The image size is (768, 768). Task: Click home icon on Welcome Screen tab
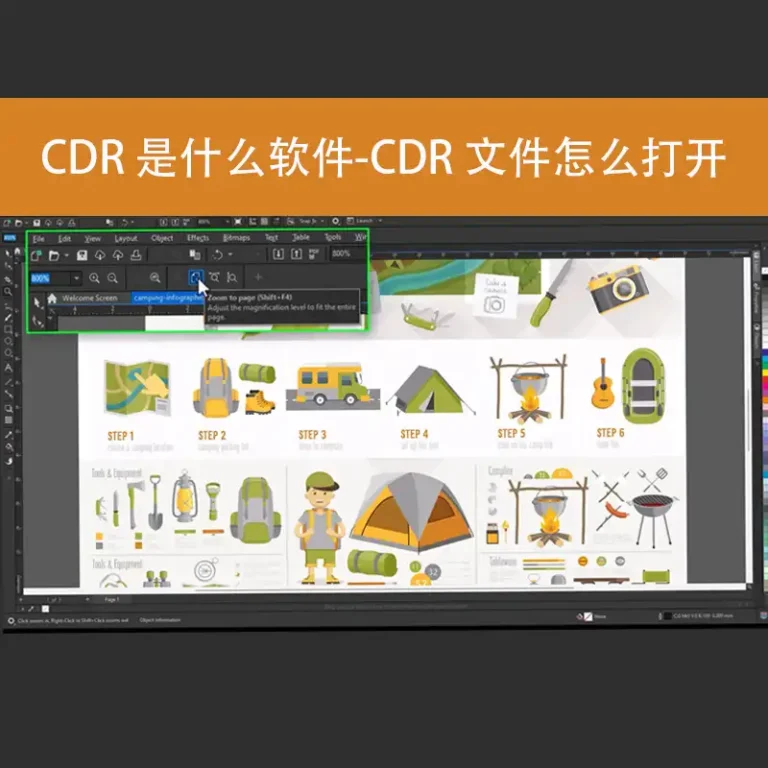point(52,298)
